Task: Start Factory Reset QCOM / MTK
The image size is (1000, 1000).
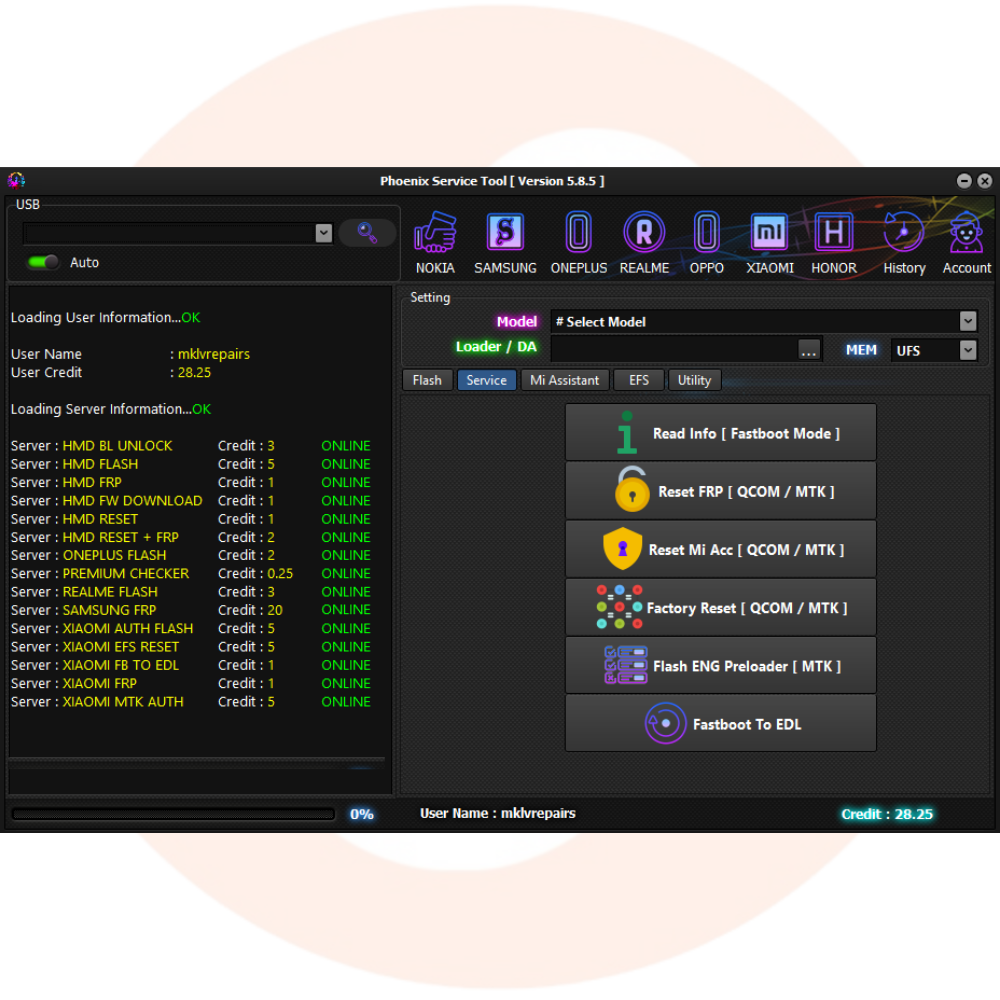Action: click(721, 607)
